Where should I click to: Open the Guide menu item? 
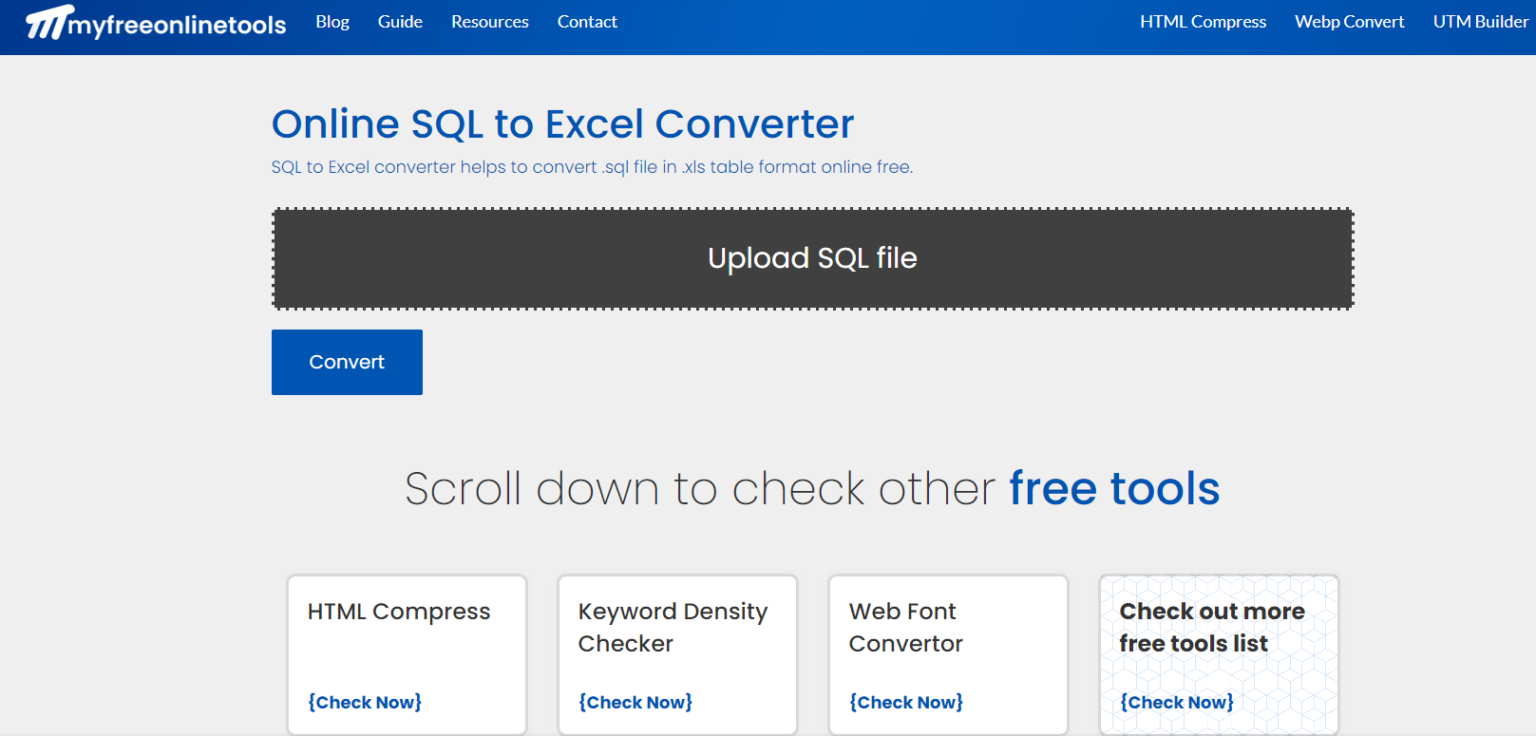pos(399,21)
